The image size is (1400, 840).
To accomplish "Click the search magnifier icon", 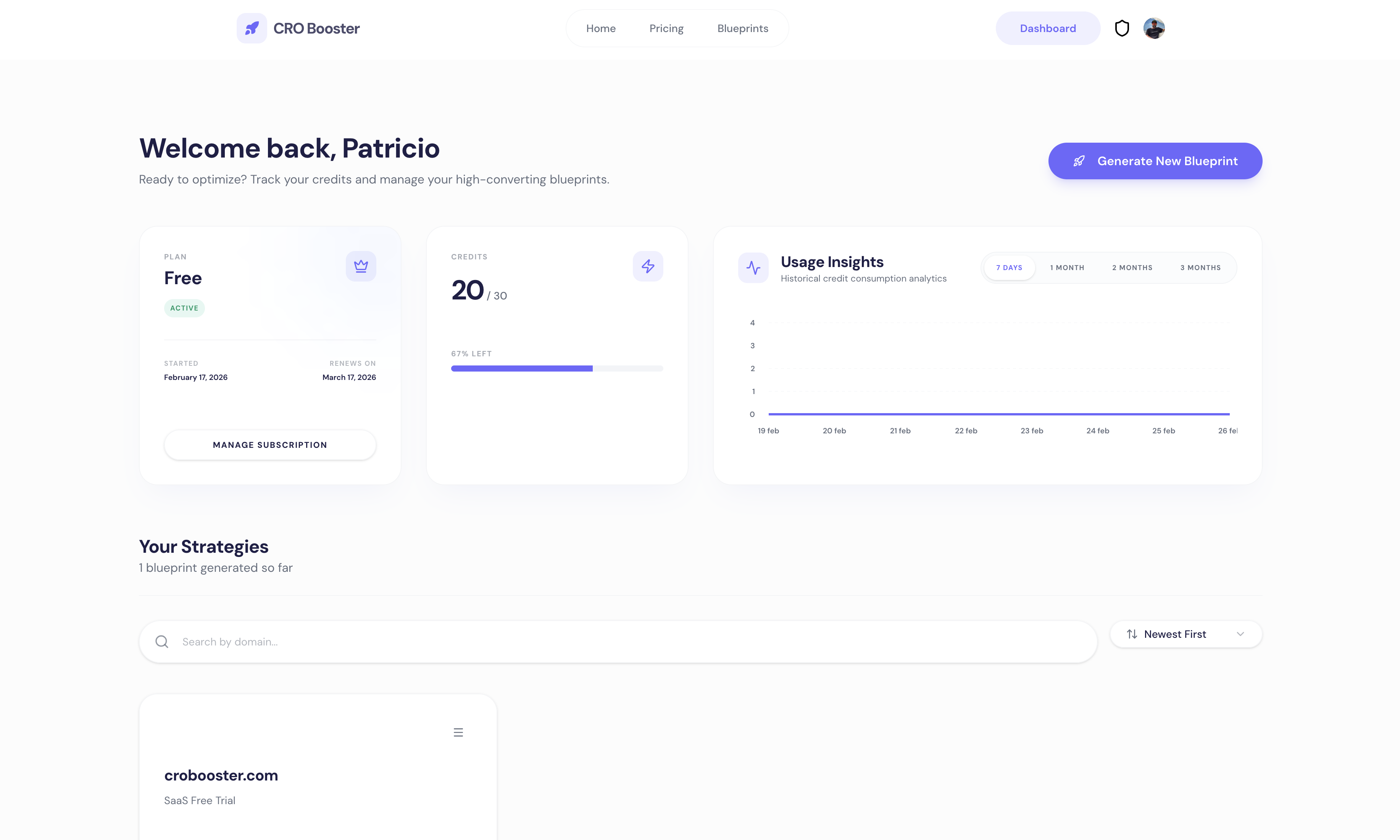I will (162, 641).
